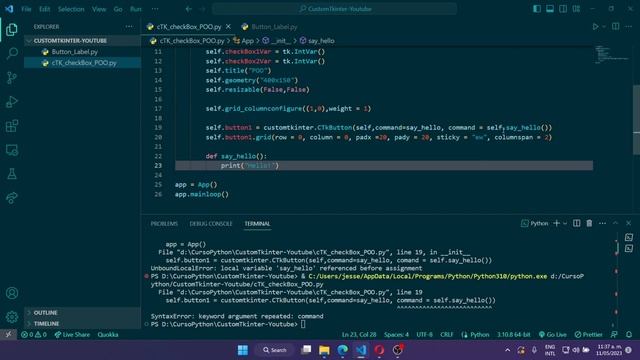Screen dimensions: 640x360
Task: Collapse CUSTOMTKINTER-YOUTUBE folder section
Action: (82, 41)
